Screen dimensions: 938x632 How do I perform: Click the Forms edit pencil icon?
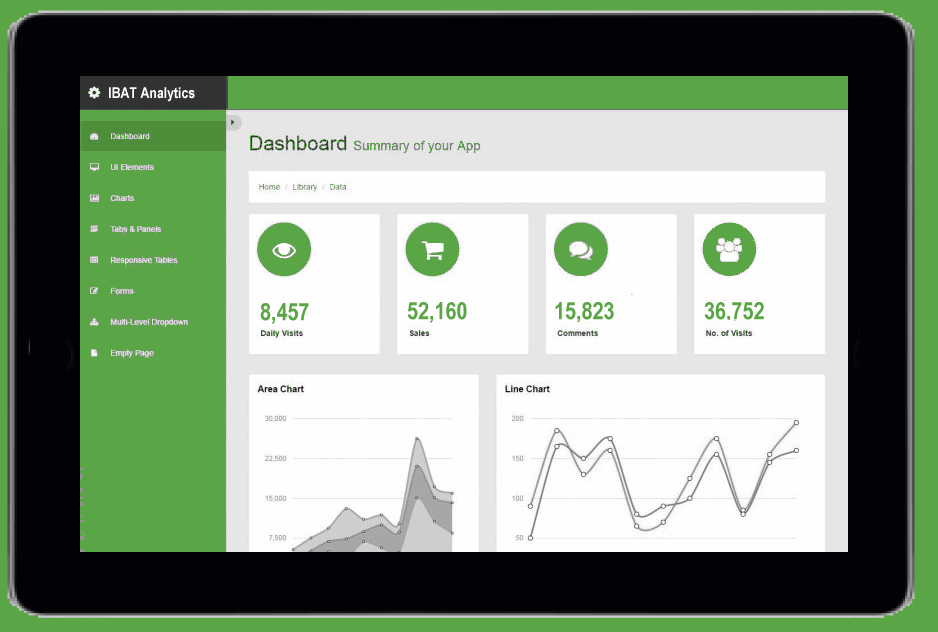point(94,291)
